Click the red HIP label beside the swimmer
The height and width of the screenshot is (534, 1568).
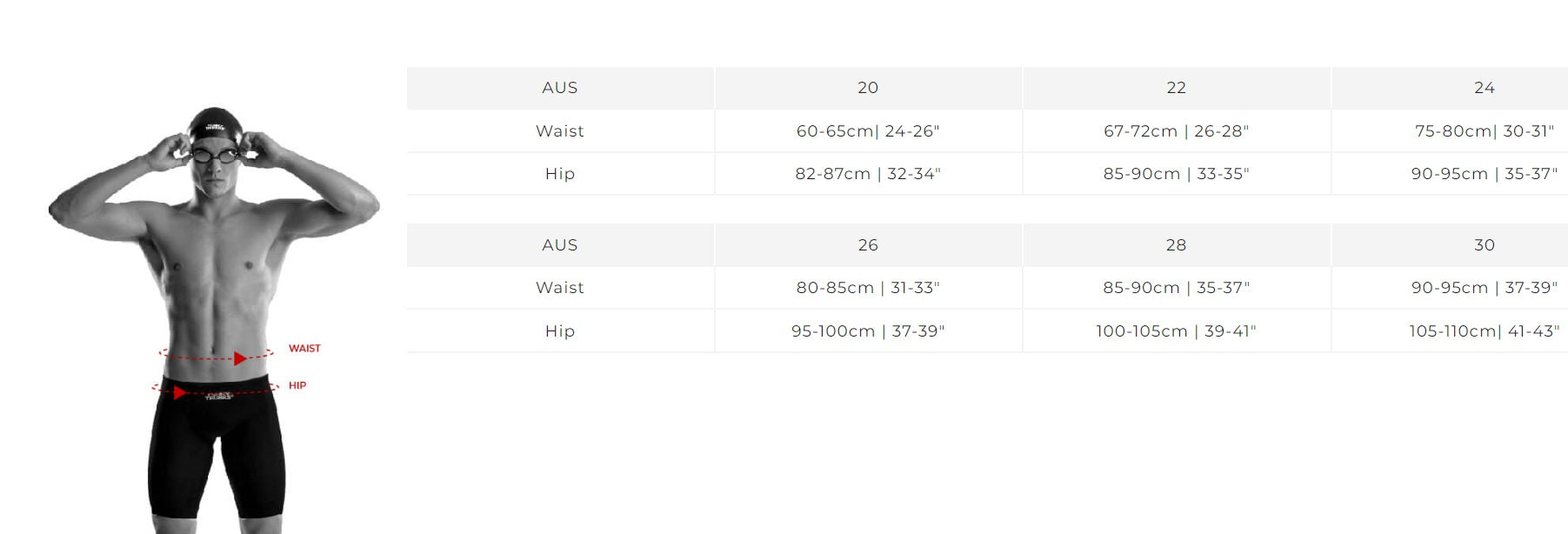click(x=297, y=385)
